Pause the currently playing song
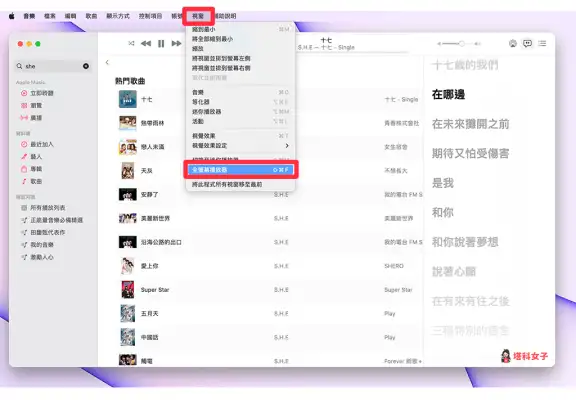 click(x=161, y=43)
